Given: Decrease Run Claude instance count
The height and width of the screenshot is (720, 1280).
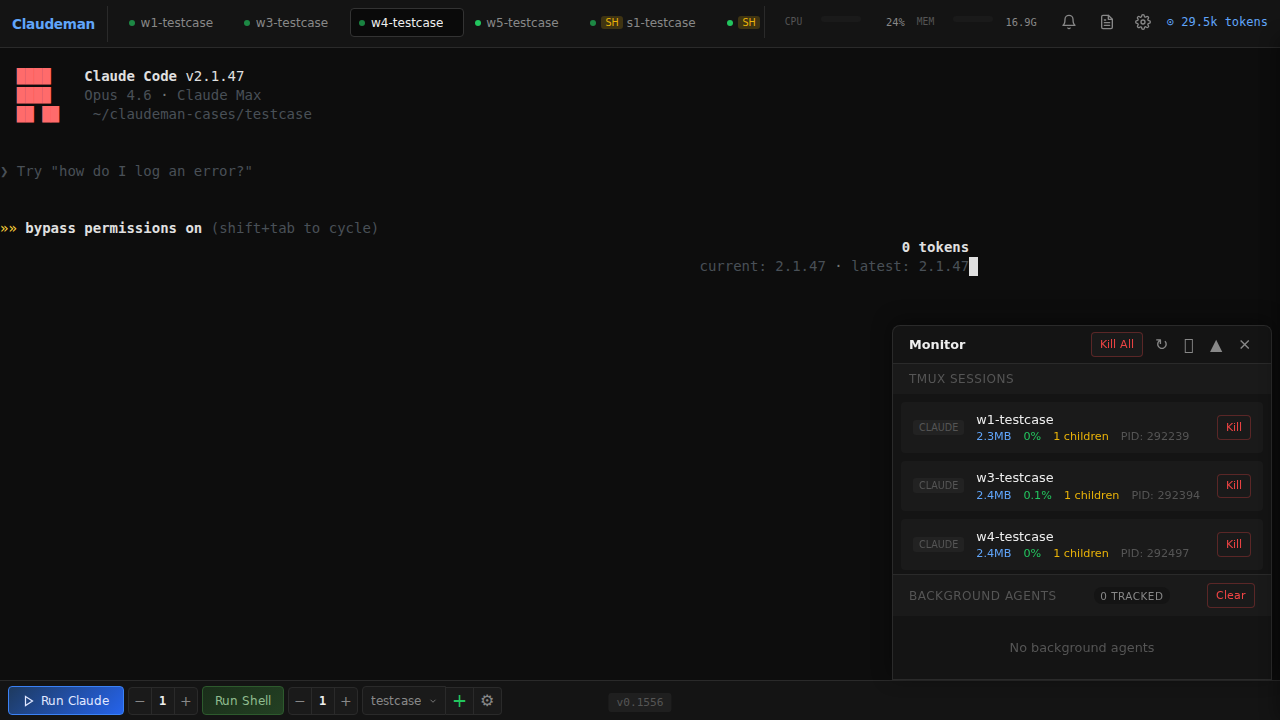Looking at the screenshot, I should [x=140, y=701].
